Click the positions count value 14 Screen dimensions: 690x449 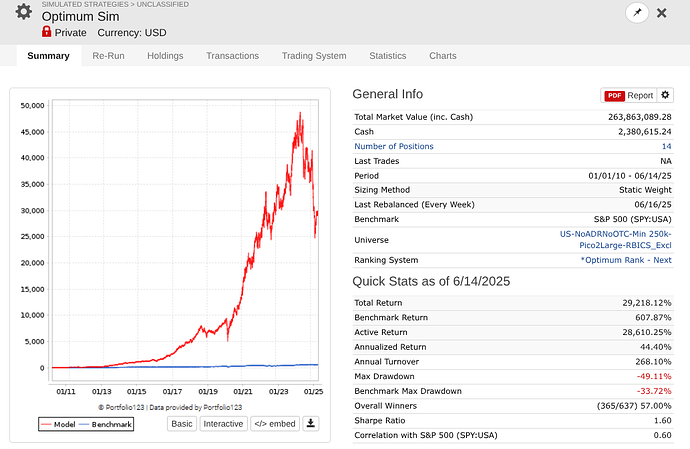click(x=667, y=146)
